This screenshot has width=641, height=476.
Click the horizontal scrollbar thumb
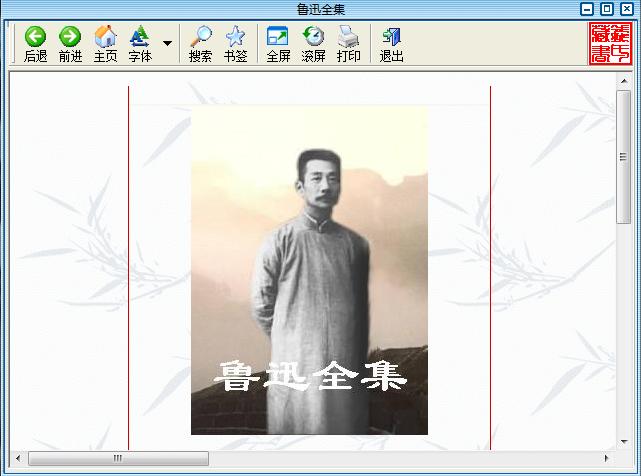(118, 459)
